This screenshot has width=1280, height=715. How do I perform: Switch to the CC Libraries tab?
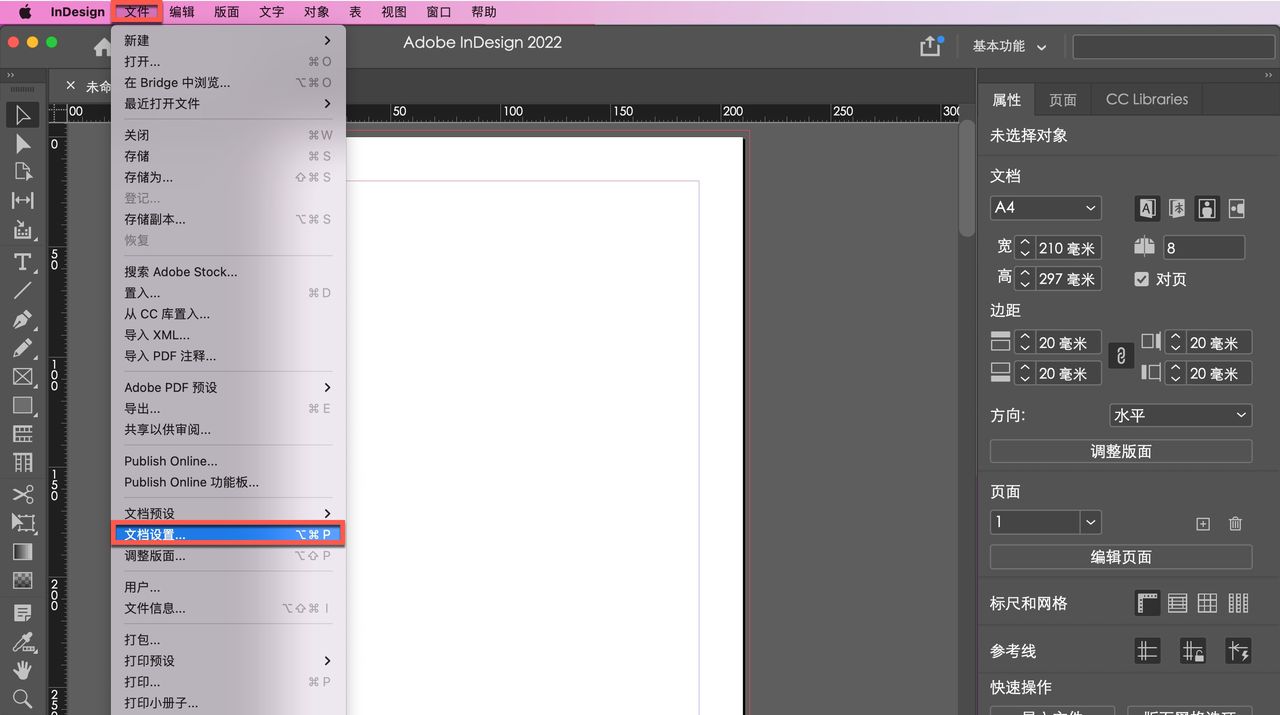(1147, 99)
